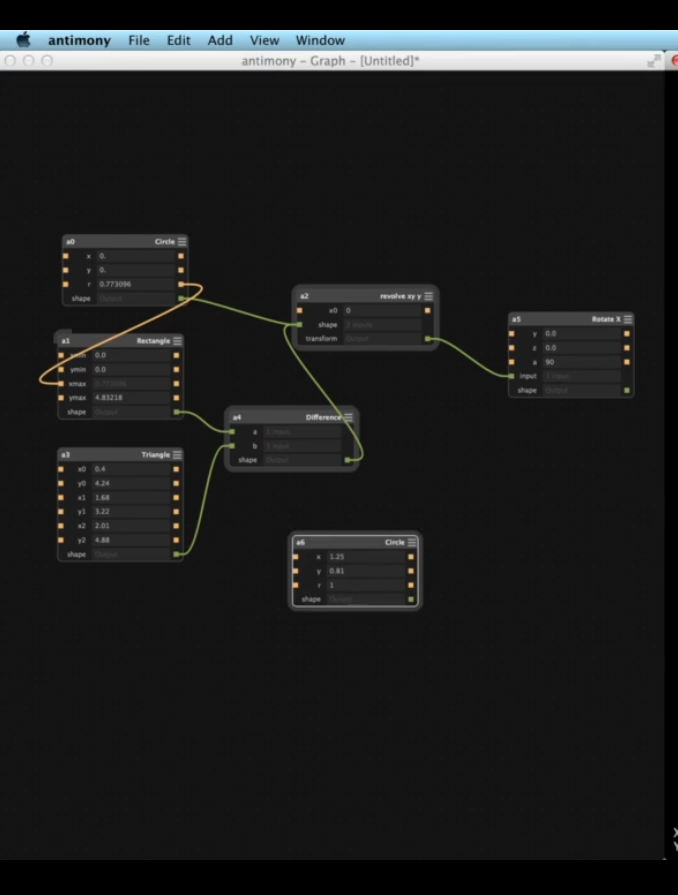Select the a4 node name label

237,417
